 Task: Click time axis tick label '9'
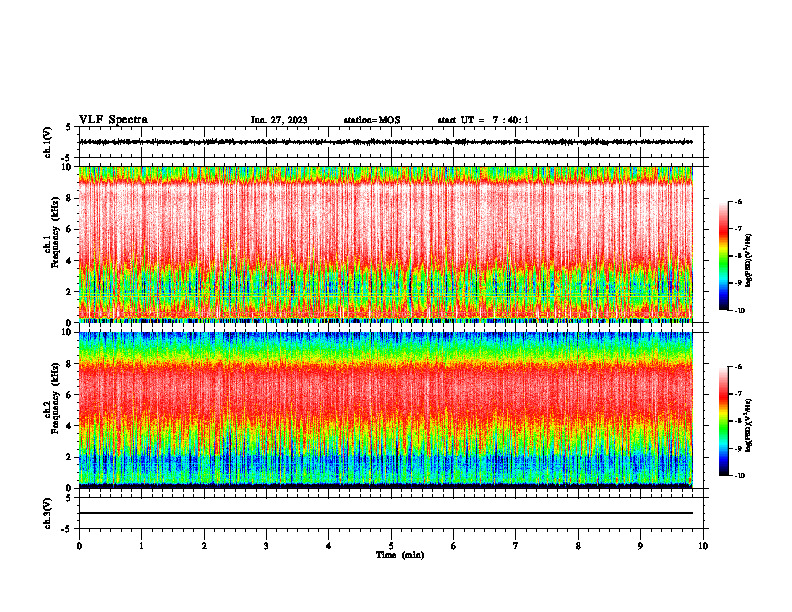coord(640,546)
